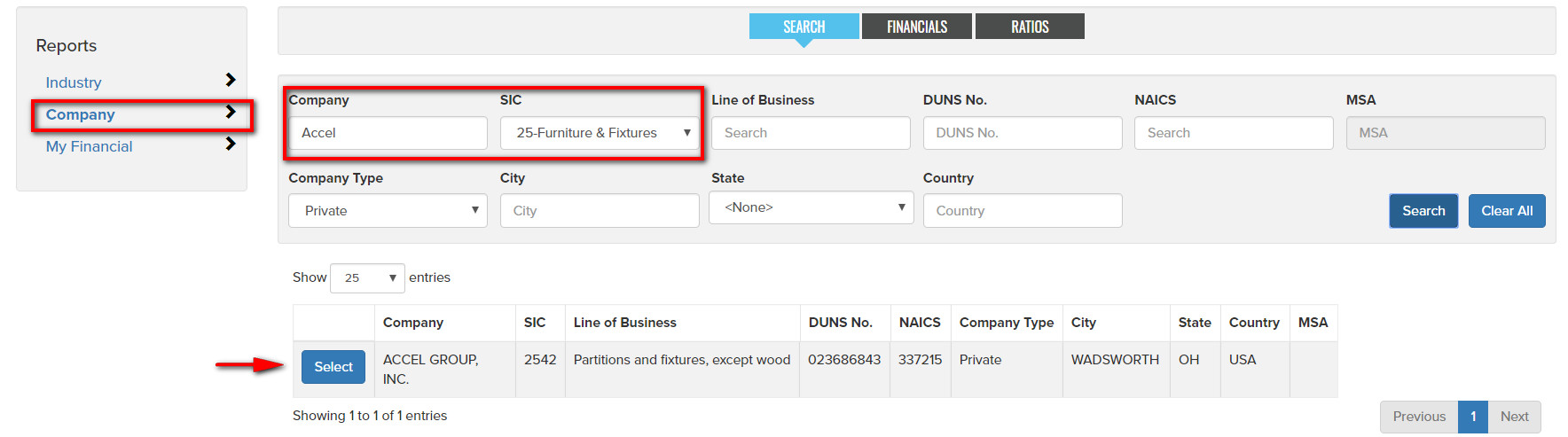This screenshot has height=437, width=1568.
Task: Click the DUNS No. input field
Action: coord(1023,133)
